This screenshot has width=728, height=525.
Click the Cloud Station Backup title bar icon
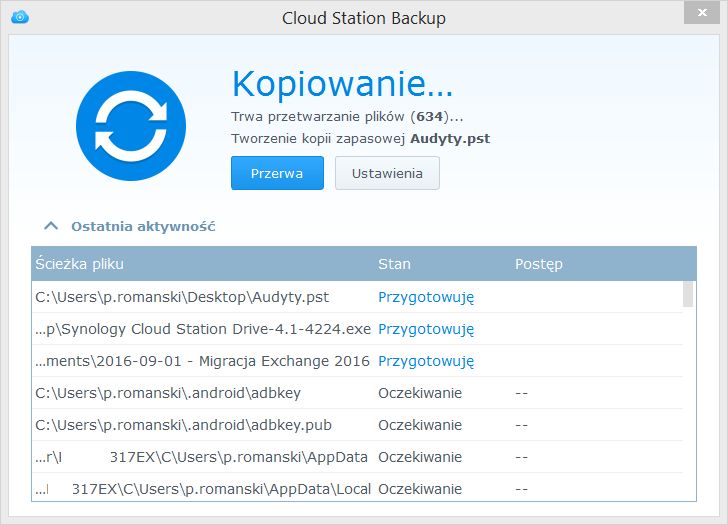[x=20, y=18]
